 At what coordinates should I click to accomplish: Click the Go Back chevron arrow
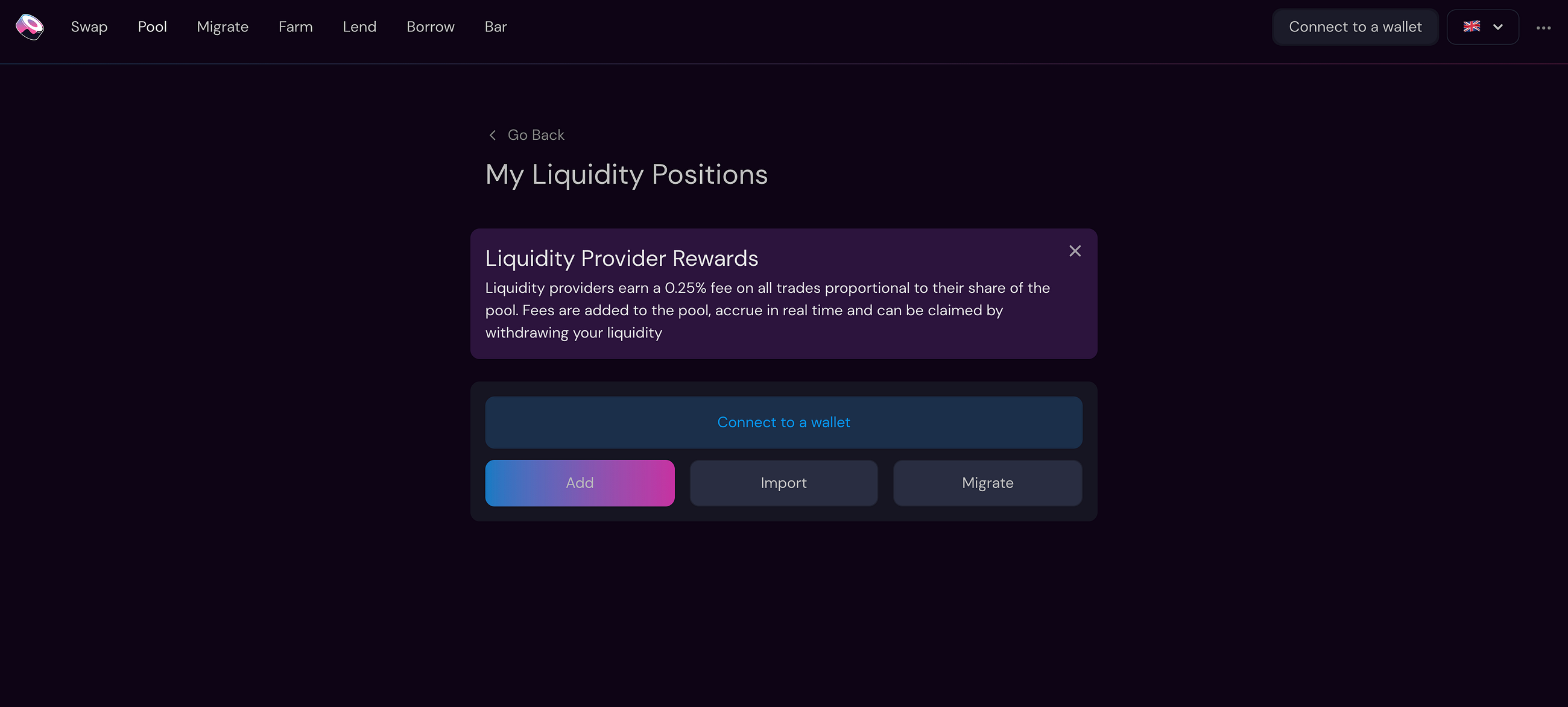493,135
